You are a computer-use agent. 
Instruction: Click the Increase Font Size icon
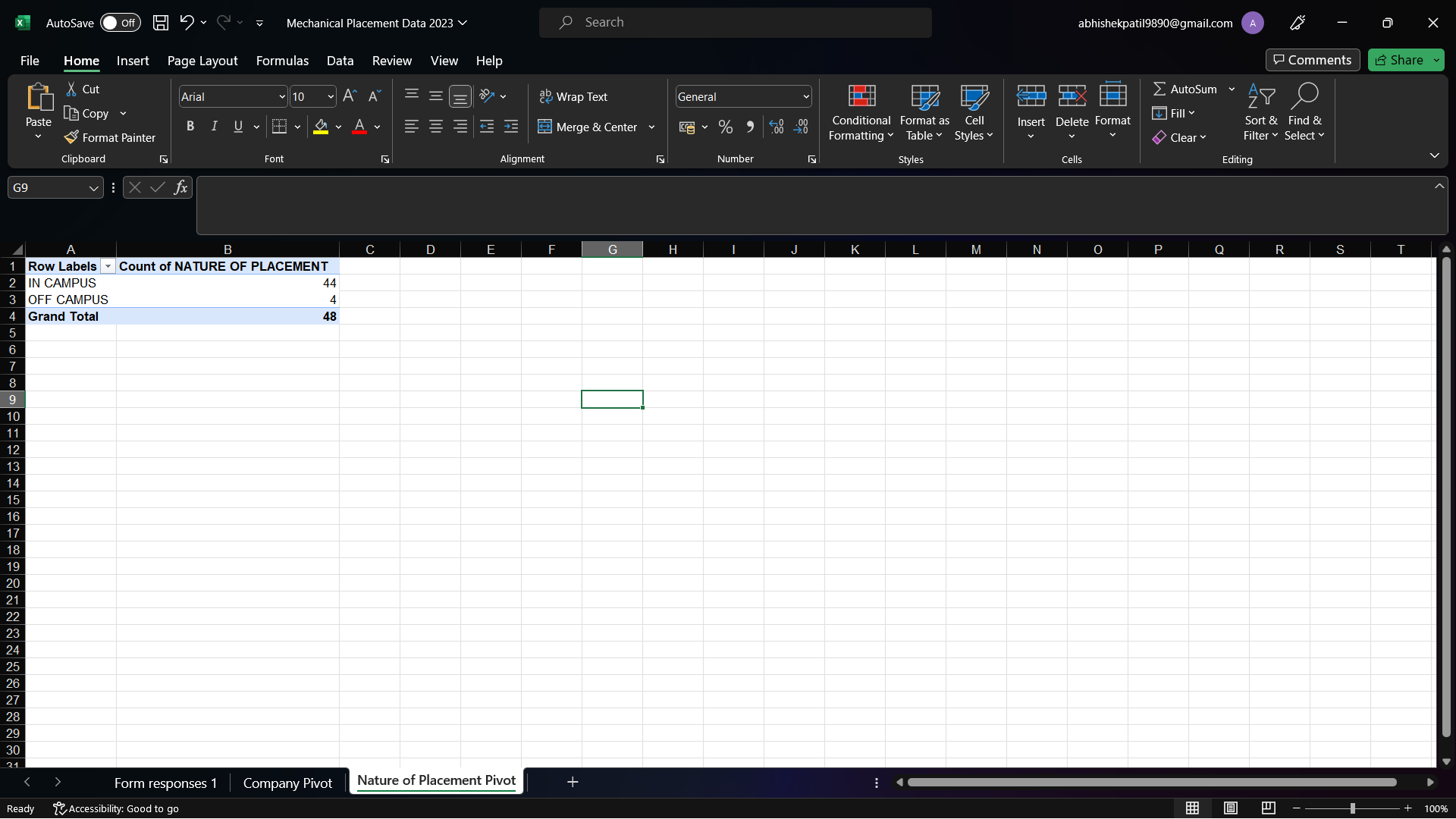tap(350, 96)
